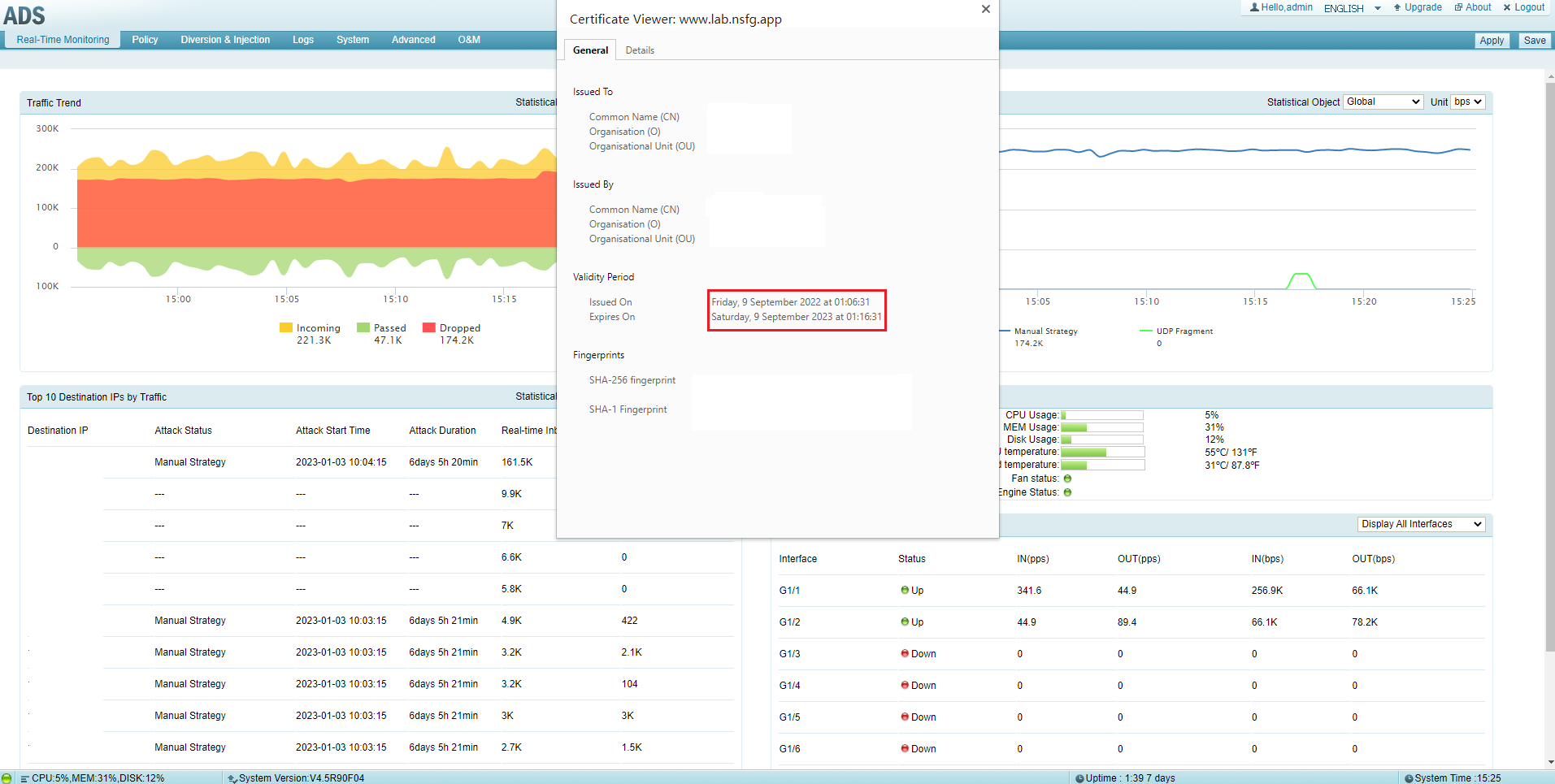The image size is (1555, 784).
Task: Switch to the Details tab in Certificate Viewer
Action: (x=640, y=50)
